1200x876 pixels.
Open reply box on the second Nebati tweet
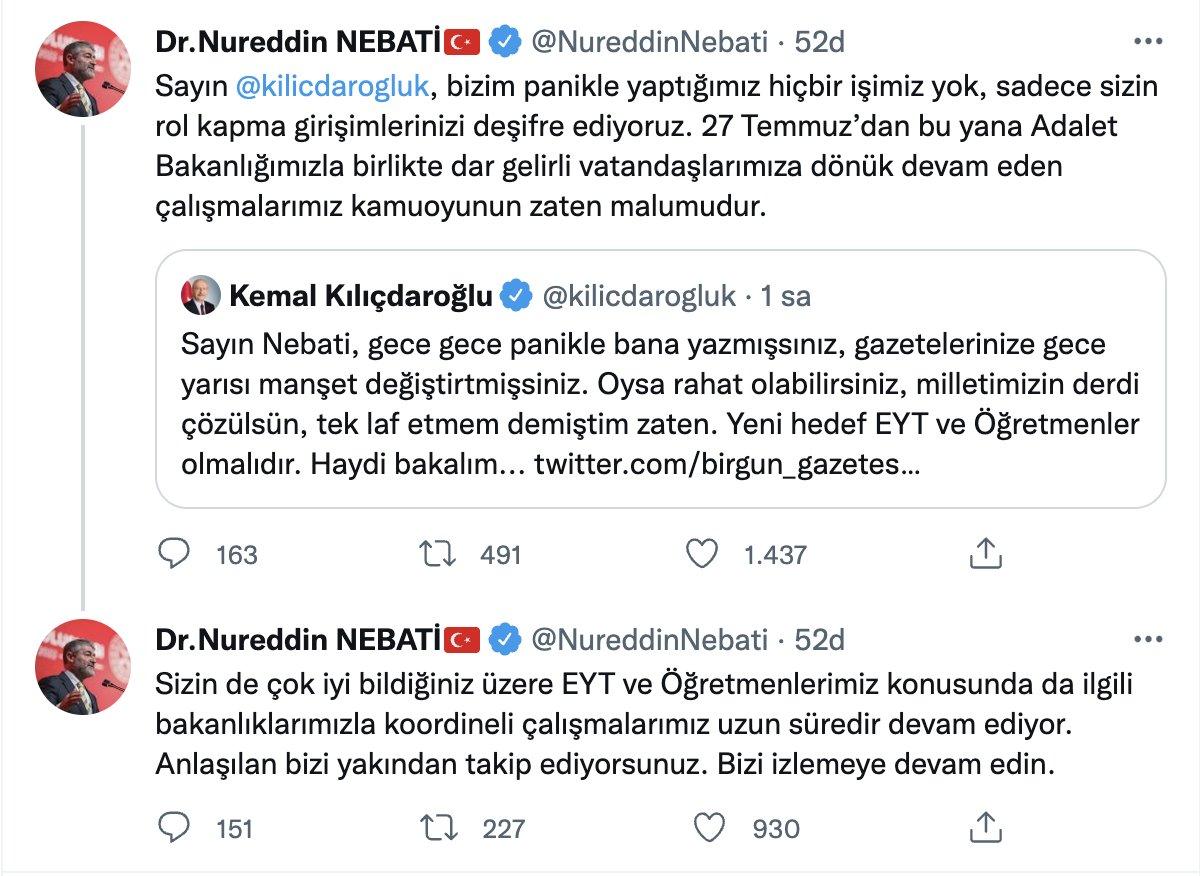click(x=173, y=827)
